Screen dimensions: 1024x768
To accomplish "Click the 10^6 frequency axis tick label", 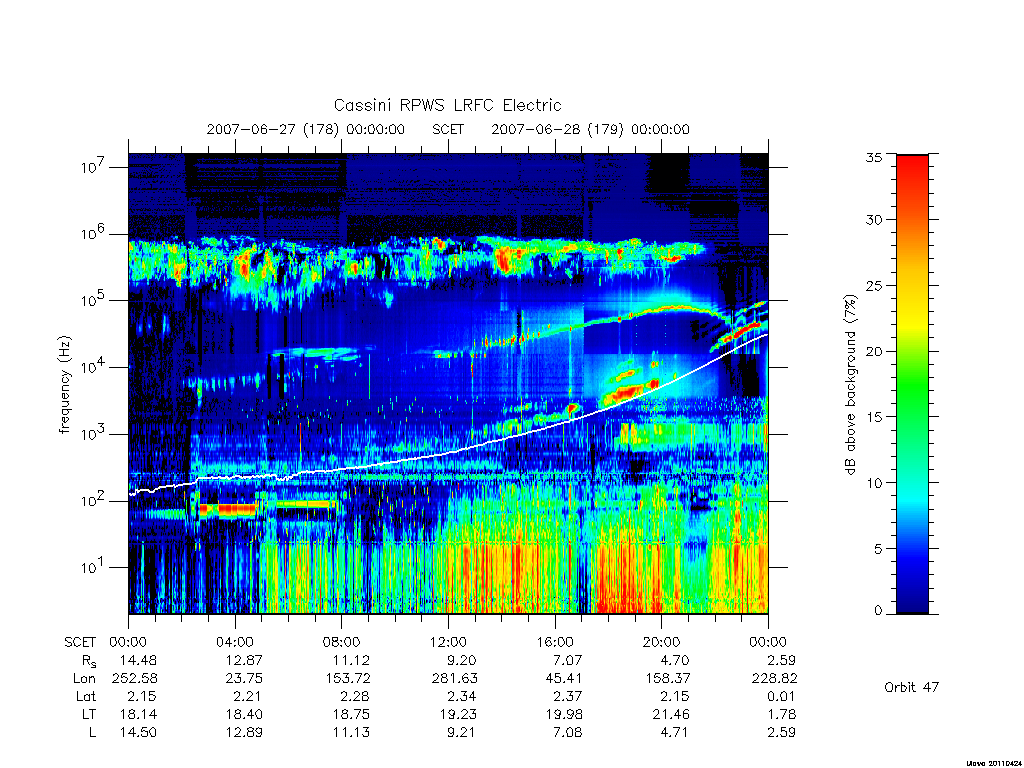I will pyautogui.click(x=94, y=234).
